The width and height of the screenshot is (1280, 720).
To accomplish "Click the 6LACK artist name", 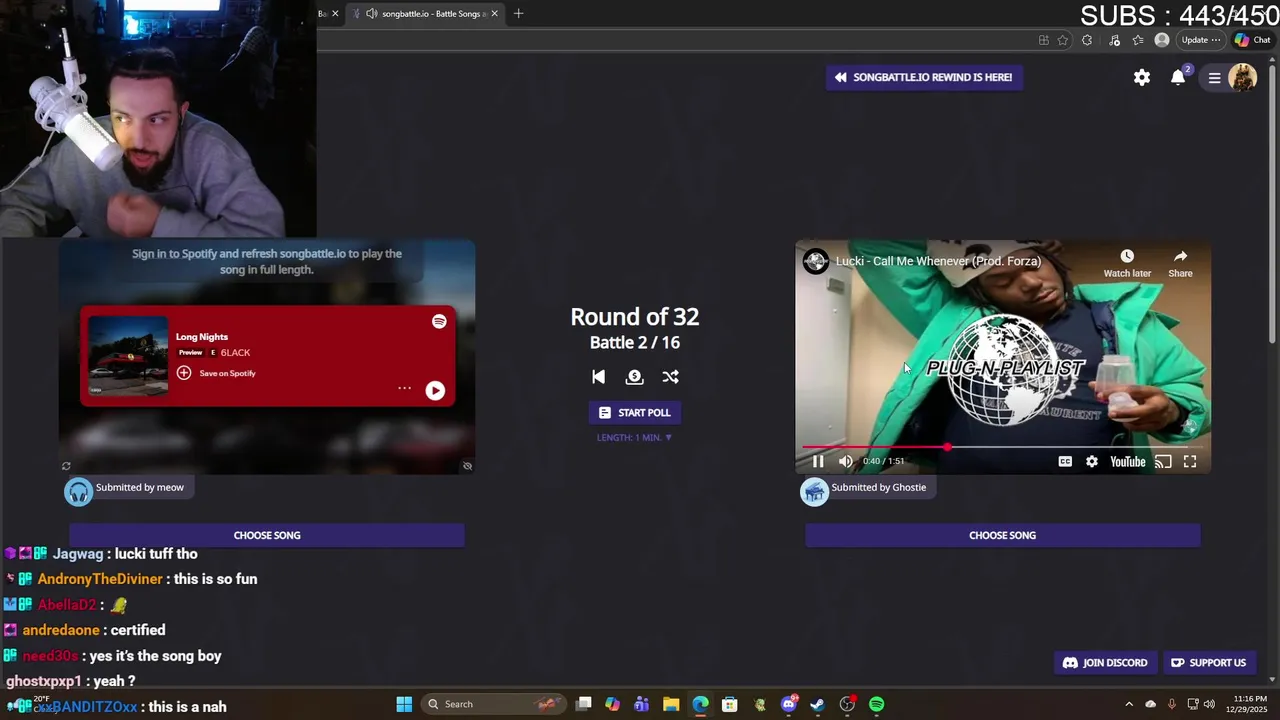I will 235,352.
